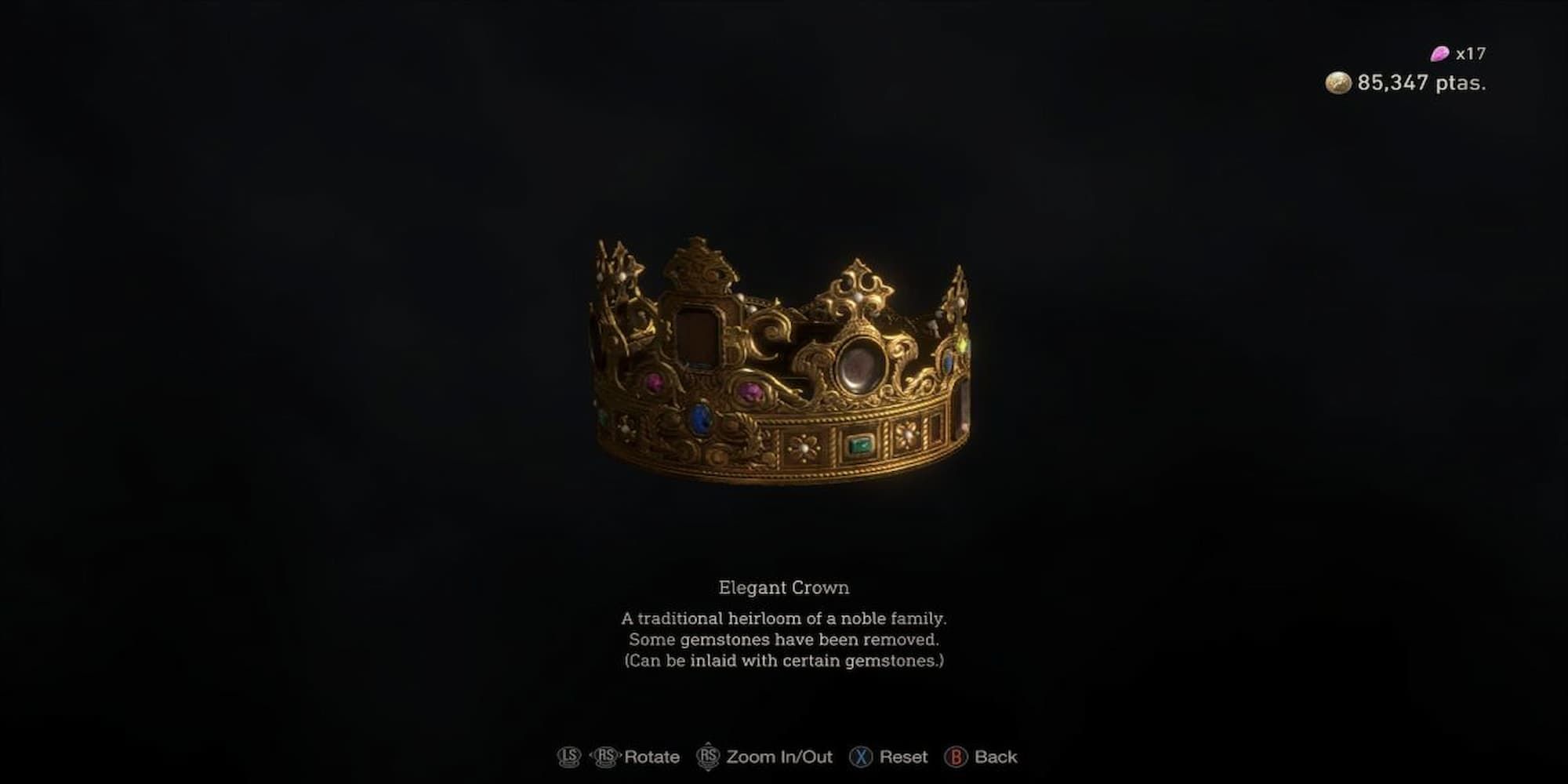Click the RS icon beside Zoom In/Out

point(708,757)
